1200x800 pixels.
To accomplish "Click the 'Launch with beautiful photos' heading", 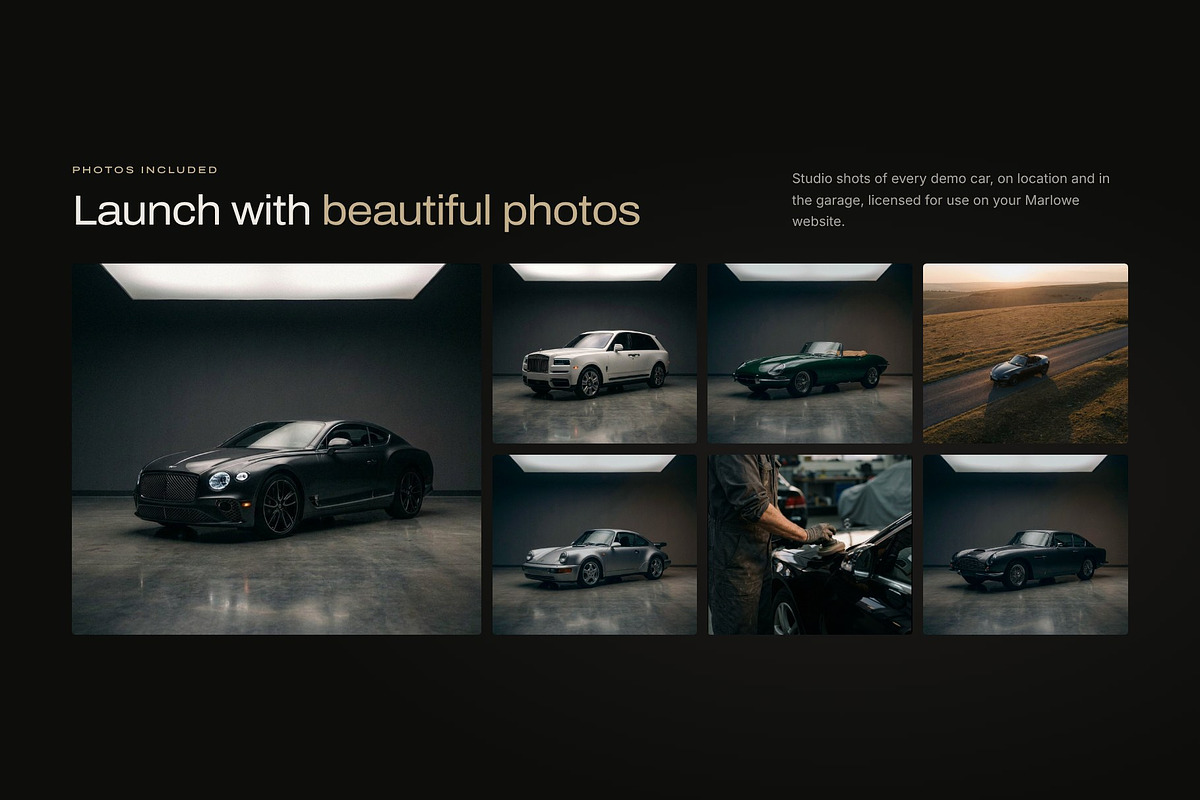I will [x=356, y=211].
